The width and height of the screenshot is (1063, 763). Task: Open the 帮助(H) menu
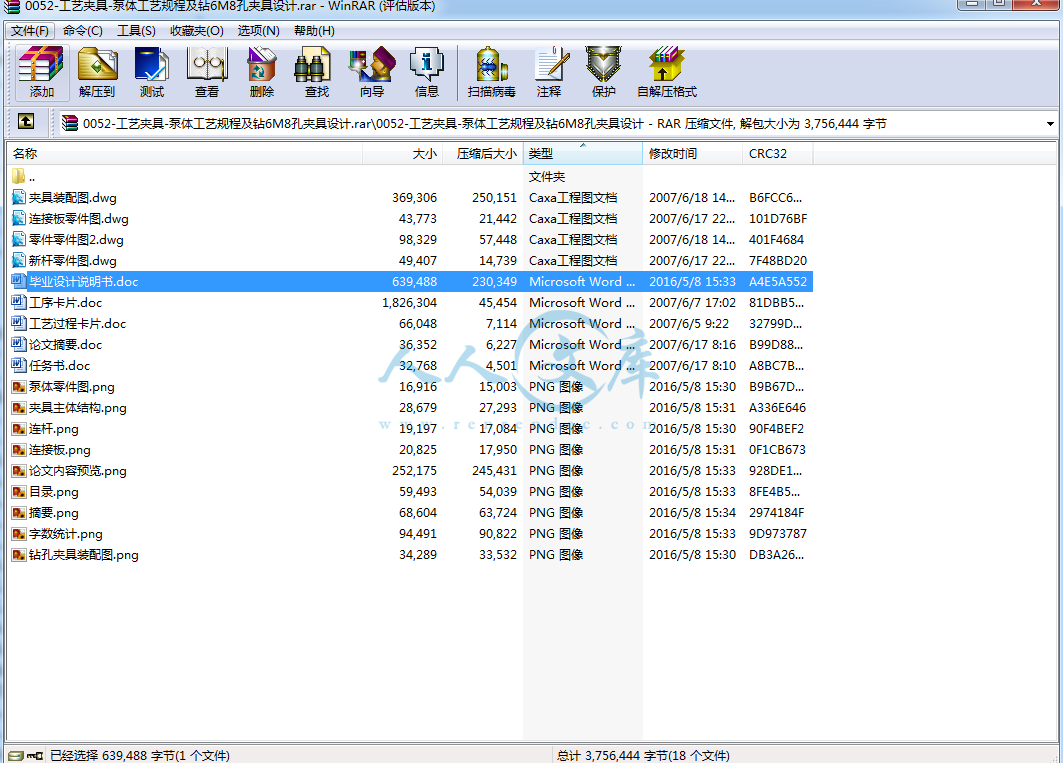point(314,31)
